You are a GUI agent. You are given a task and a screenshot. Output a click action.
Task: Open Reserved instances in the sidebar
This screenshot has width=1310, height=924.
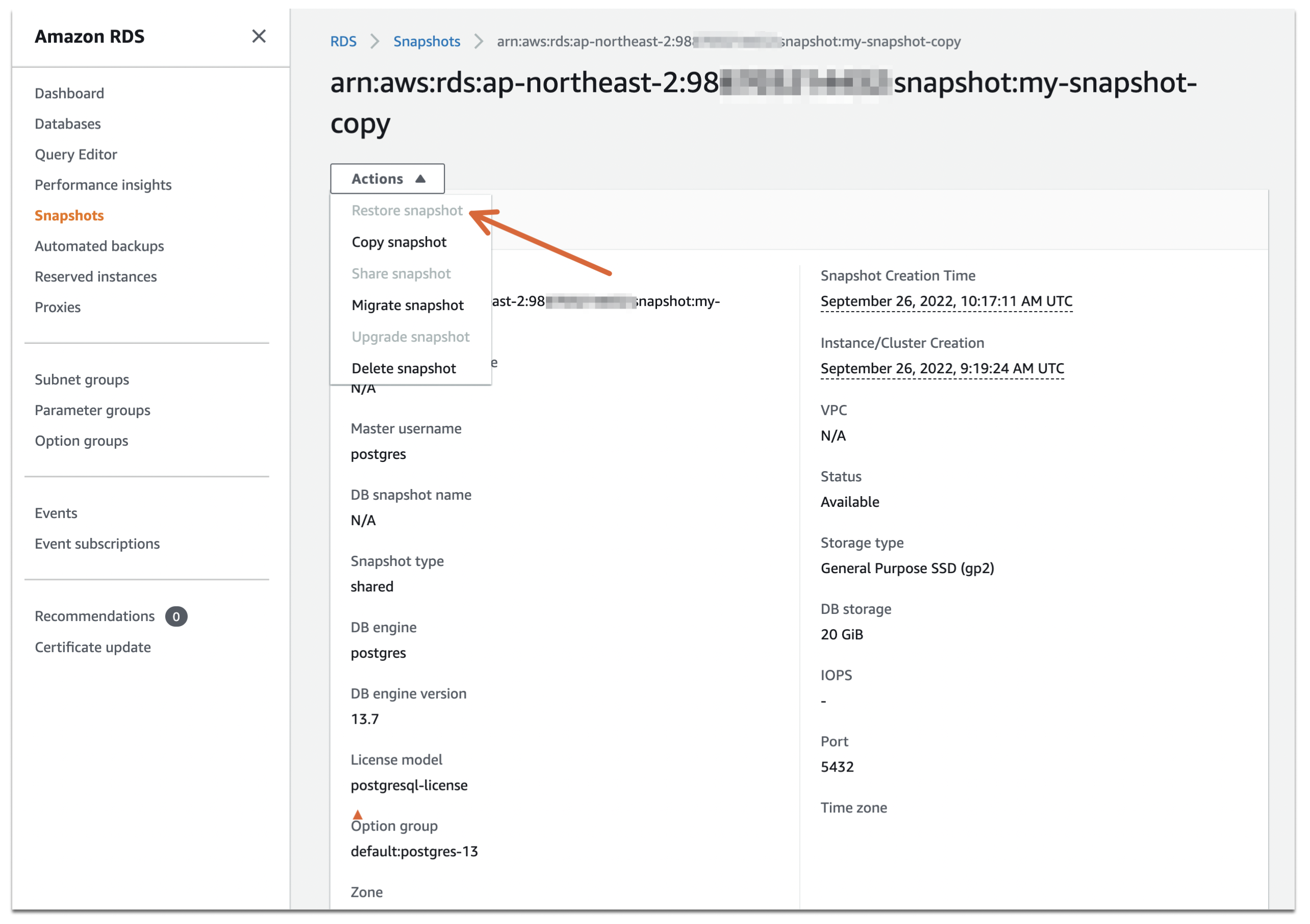click(x=96, y=277)
